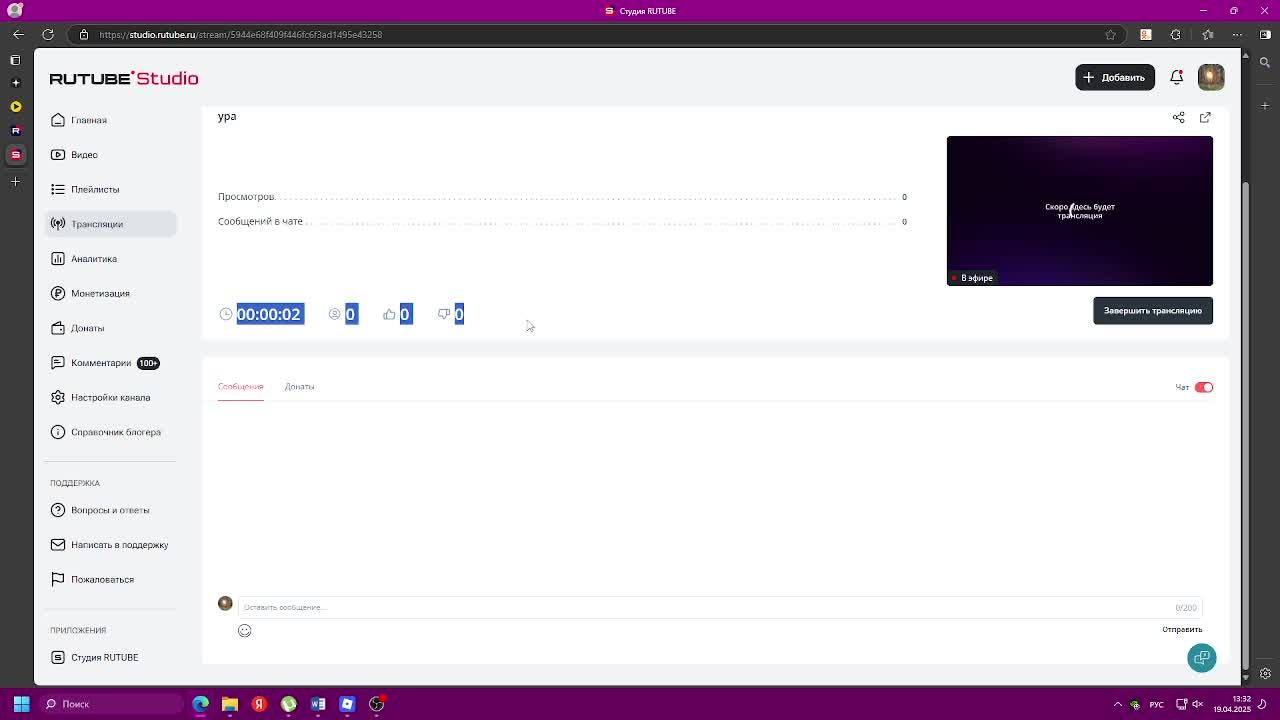Image resolution: width=1280 pixels, height=720 pixels.
Task: Open stream in new window icon
Action: [x=1205, y=117]
